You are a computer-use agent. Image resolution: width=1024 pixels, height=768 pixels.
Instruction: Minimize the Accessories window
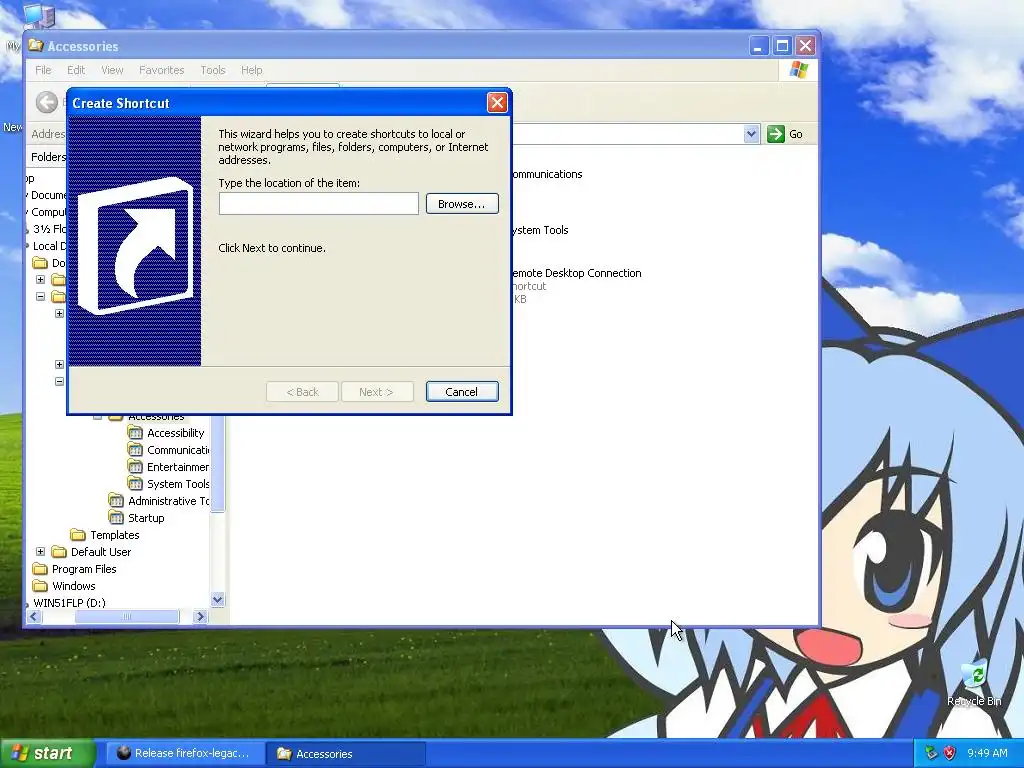758,46
